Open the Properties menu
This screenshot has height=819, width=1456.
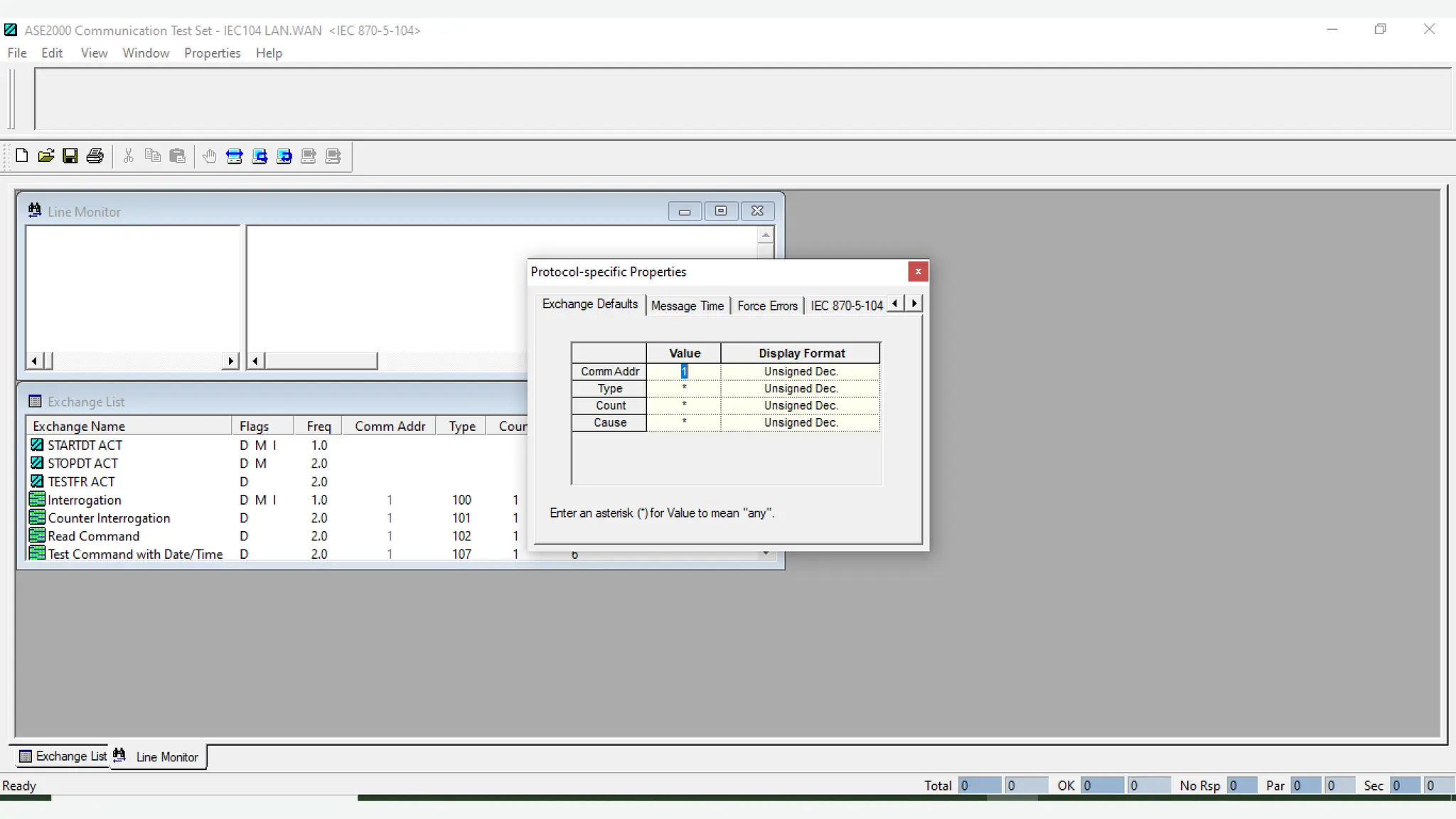click(212, 53)
